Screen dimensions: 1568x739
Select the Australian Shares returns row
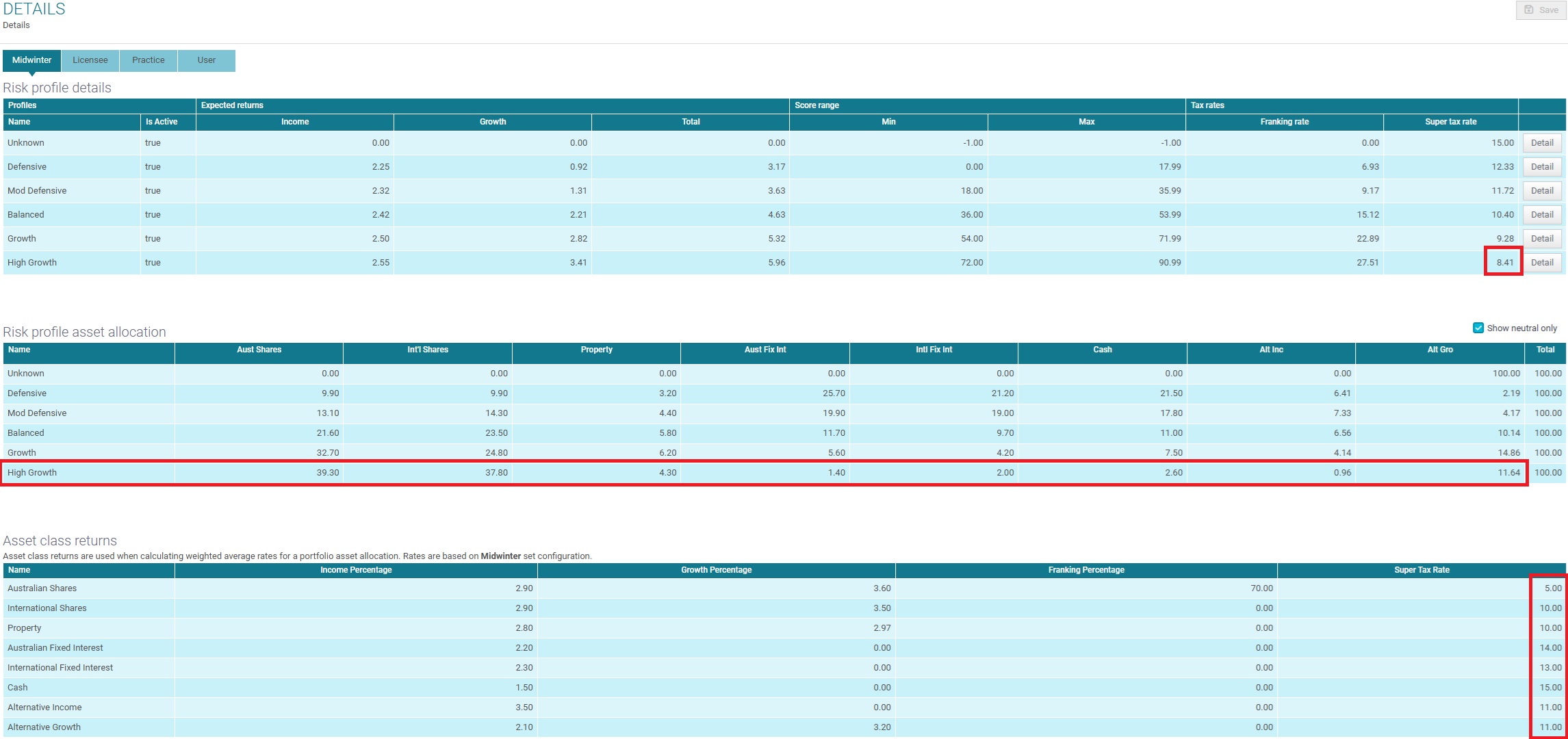pyautogui.click(x=42, y=588)
